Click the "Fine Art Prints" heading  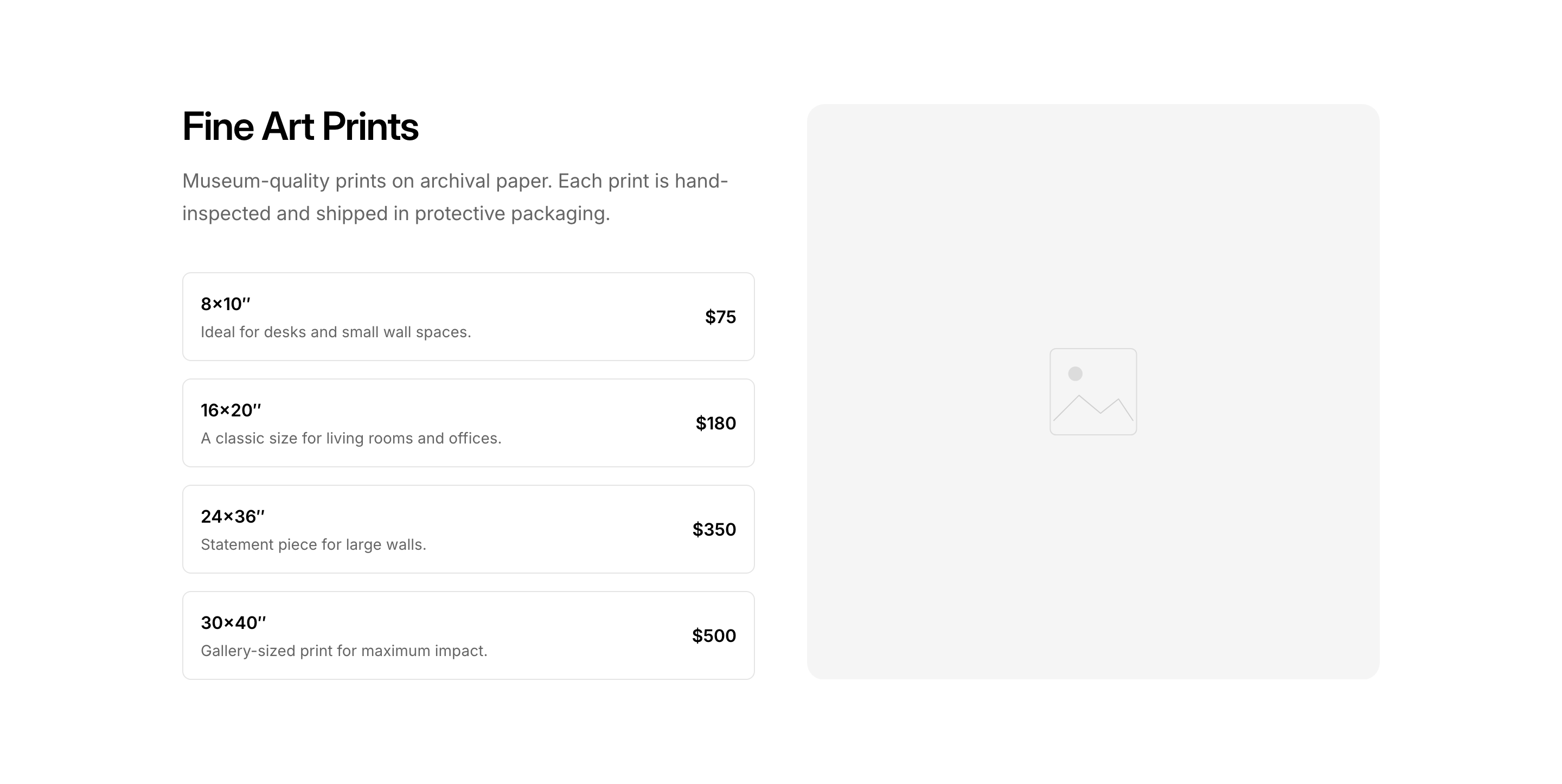[x=300, y=126]
